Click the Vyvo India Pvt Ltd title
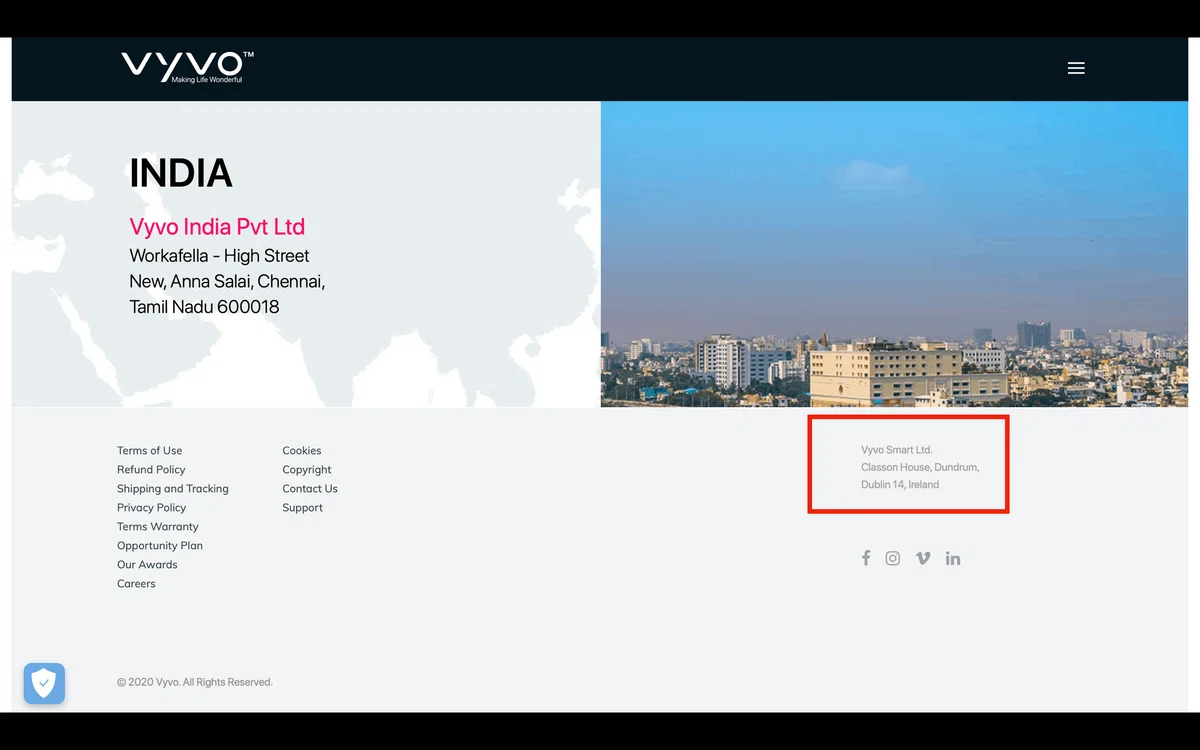The width and height of the screenshot is (1200, 750). (x=217, y=227)
